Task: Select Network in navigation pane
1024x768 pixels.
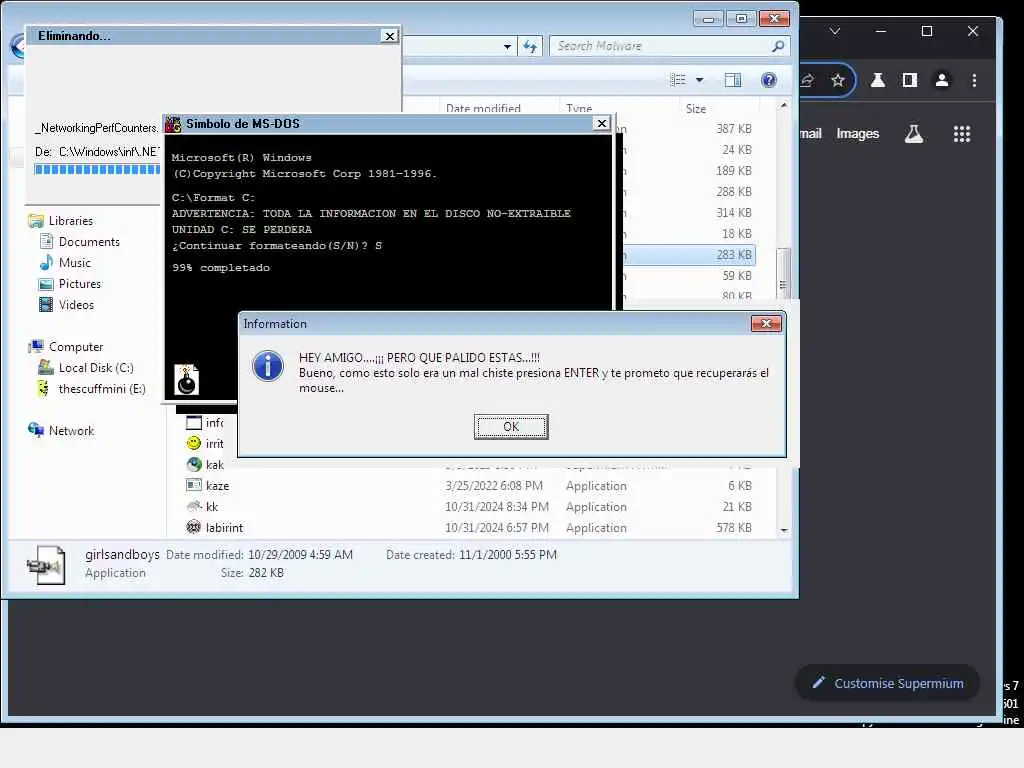Action: (x=71, y=430)
